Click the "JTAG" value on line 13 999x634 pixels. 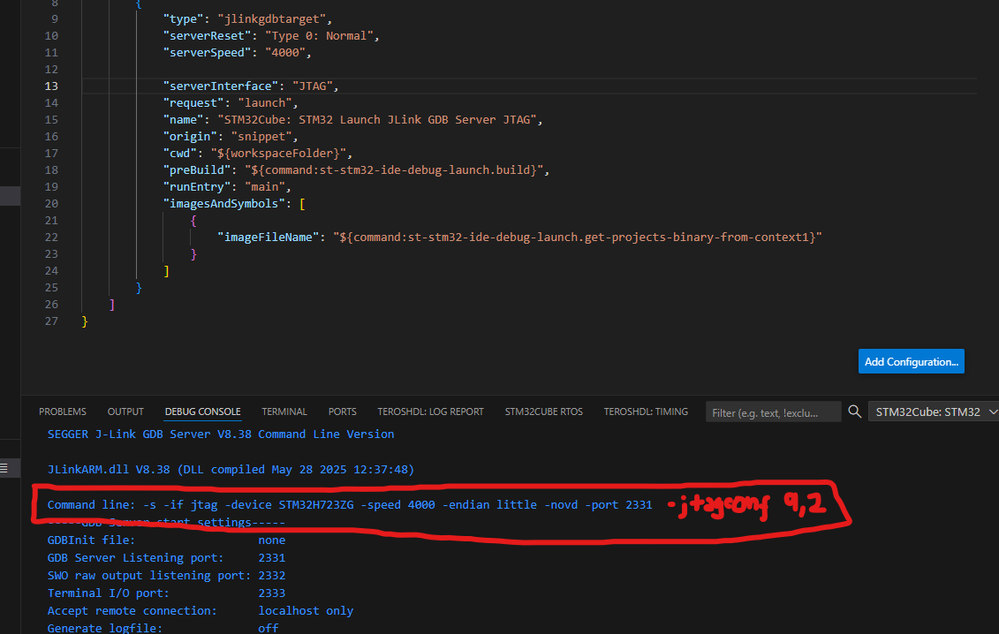click(312, 86)
